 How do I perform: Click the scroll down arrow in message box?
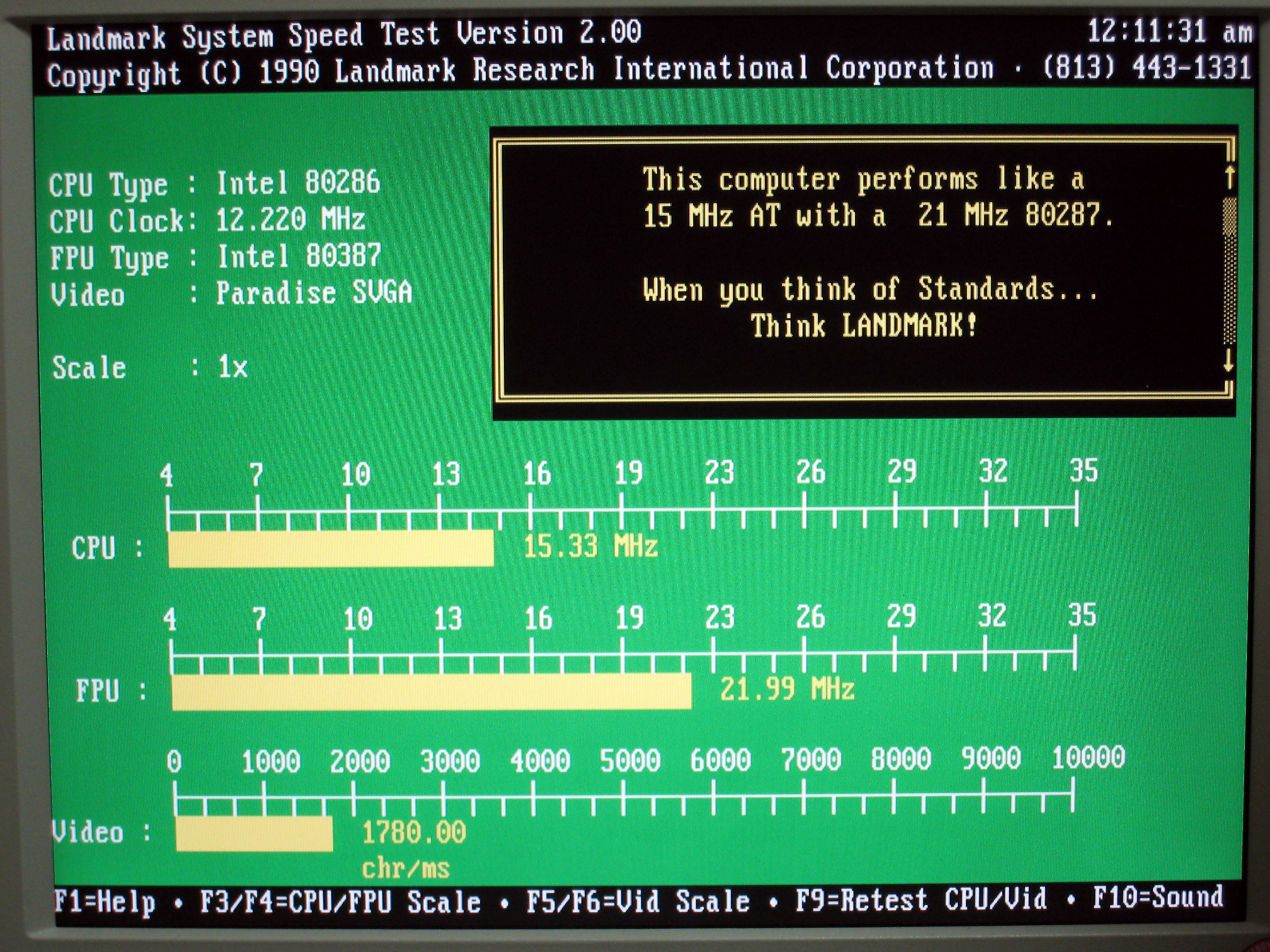(x=1228, y=360)
